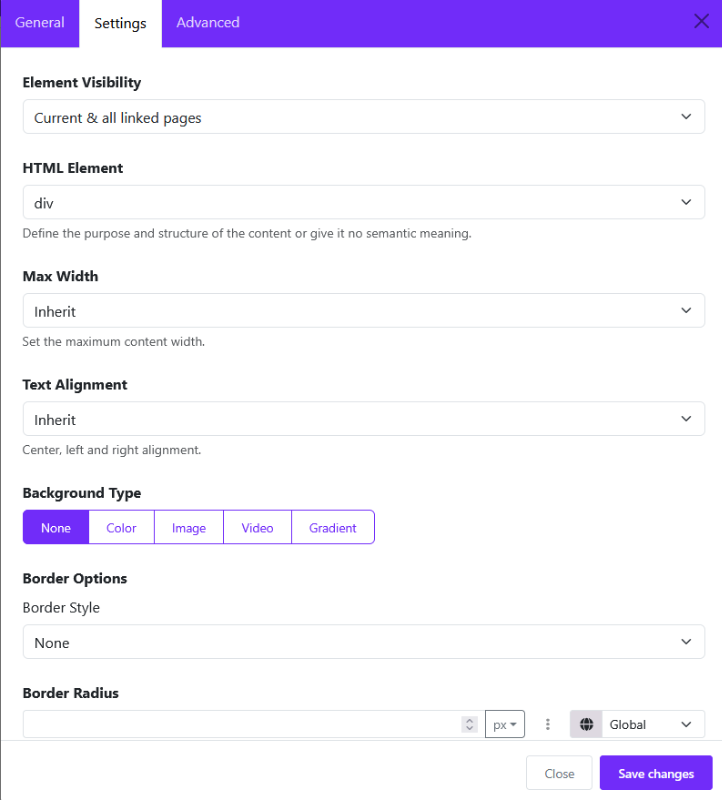Click the Border Radius input field
722x800 pixels.
[x=240, y=724]
